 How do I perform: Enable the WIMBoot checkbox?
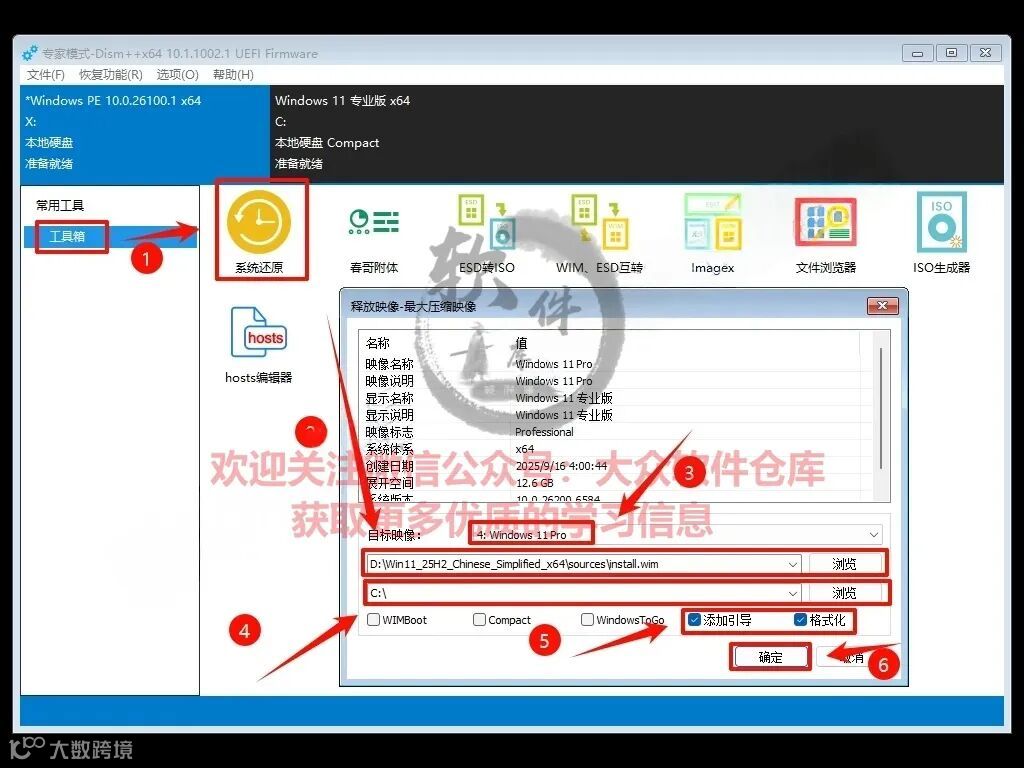pyautogui.click(x=374, y=620)
